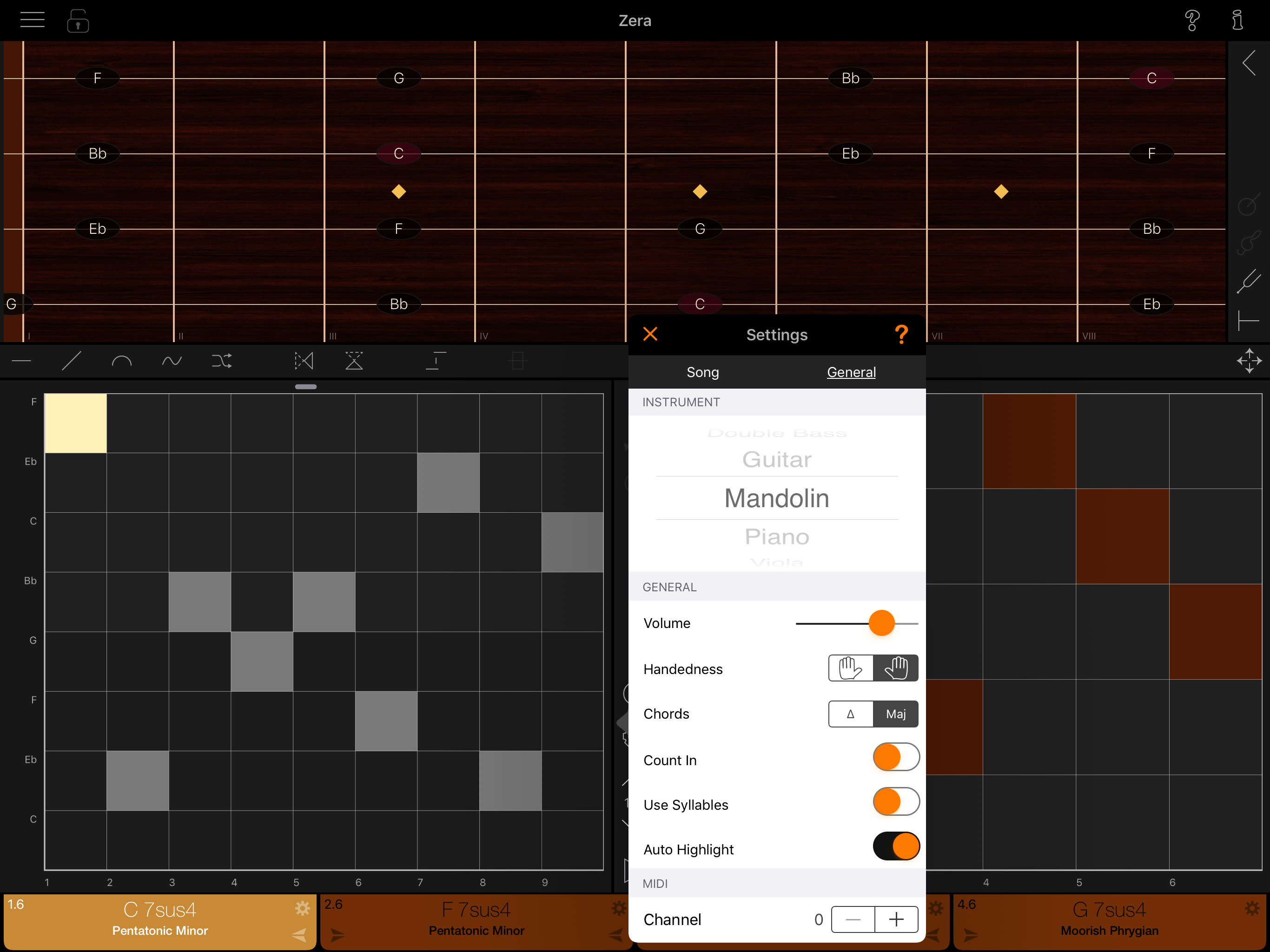Screen dimensions: 1270x952
Task: Open the hamburger menu
Action: point(32,20)
